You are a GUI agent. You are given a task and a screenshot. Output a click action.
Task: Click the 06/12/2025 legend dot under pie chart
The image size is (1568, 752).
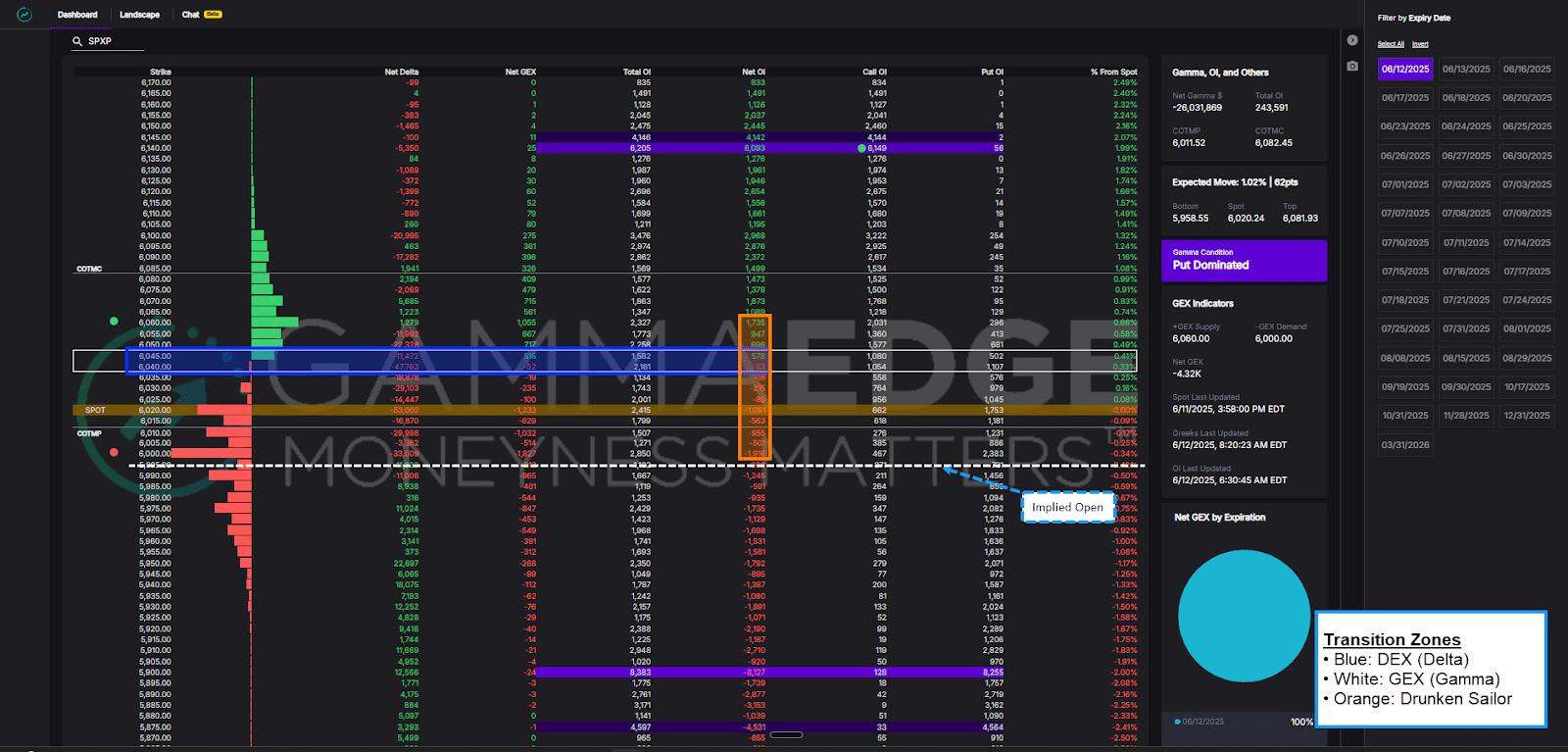(x=1177, y=722)
